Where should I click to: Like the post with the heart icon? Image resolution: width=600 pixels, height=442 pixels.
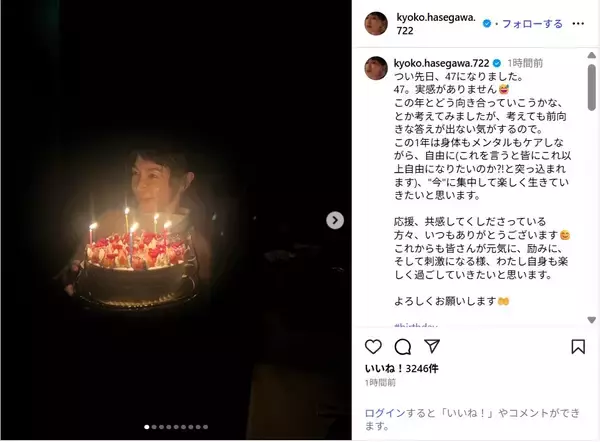[373, 347]
